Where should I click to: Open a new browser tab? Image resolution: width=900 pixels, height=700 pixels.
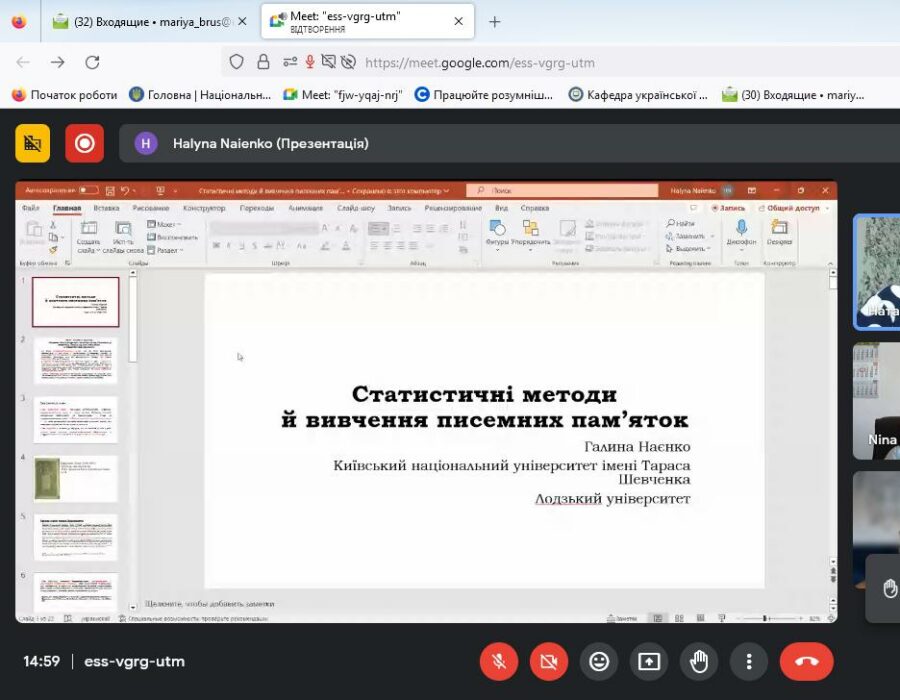pos(494,22)
